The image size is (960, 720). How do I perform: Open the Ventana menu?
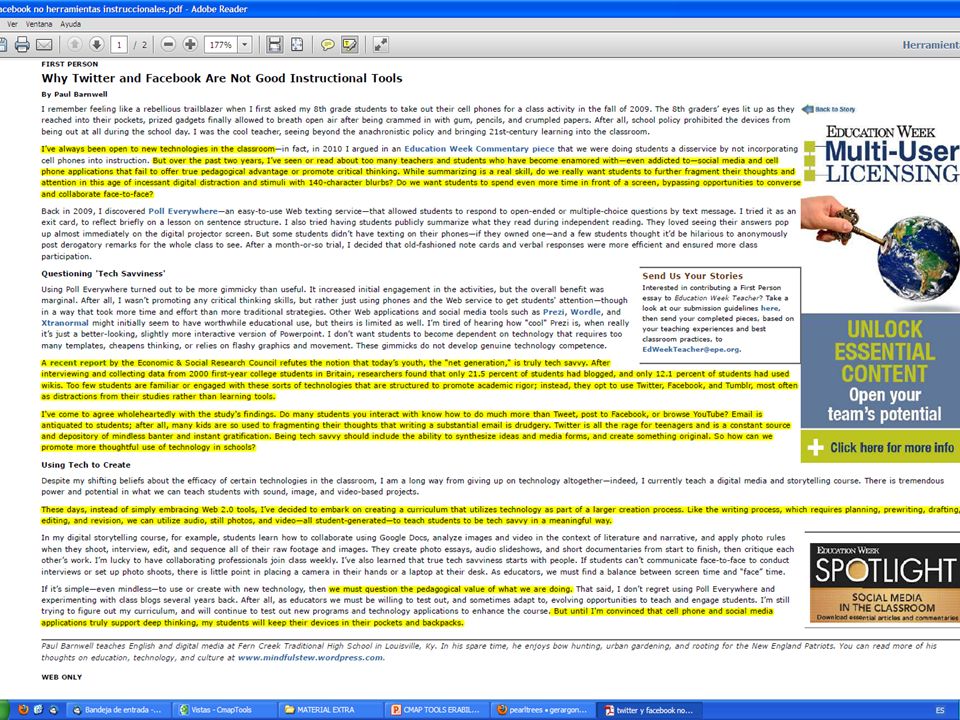coord(39,24)
